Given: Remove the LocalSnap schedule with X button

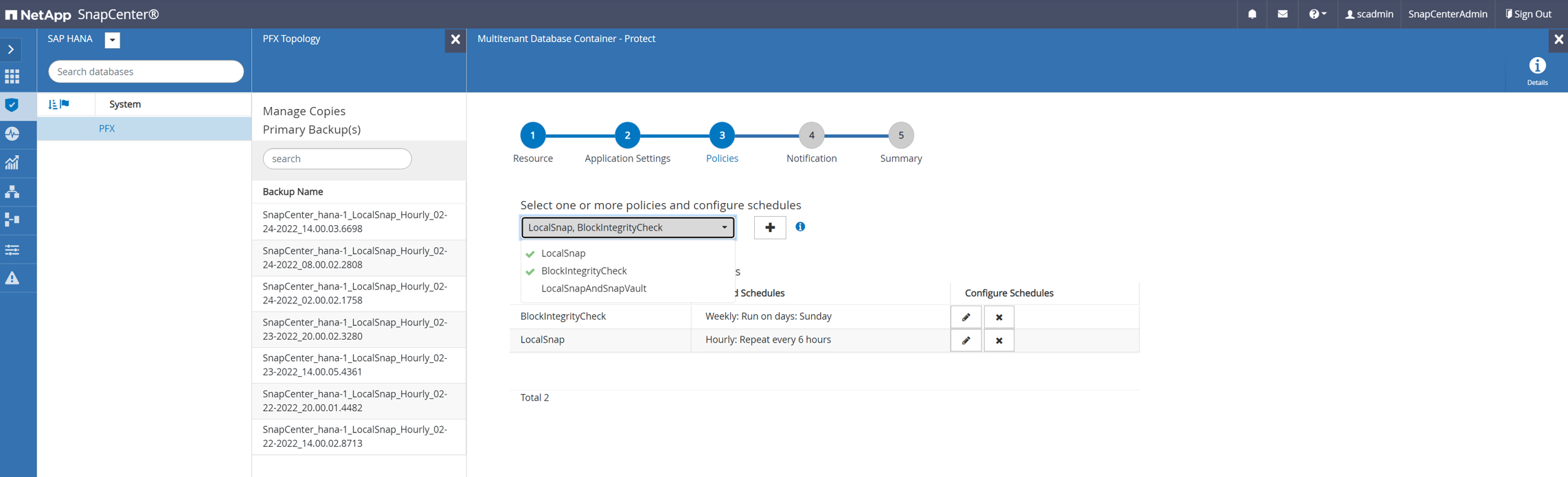Looking at the screenshot, I should coord(999,340).
